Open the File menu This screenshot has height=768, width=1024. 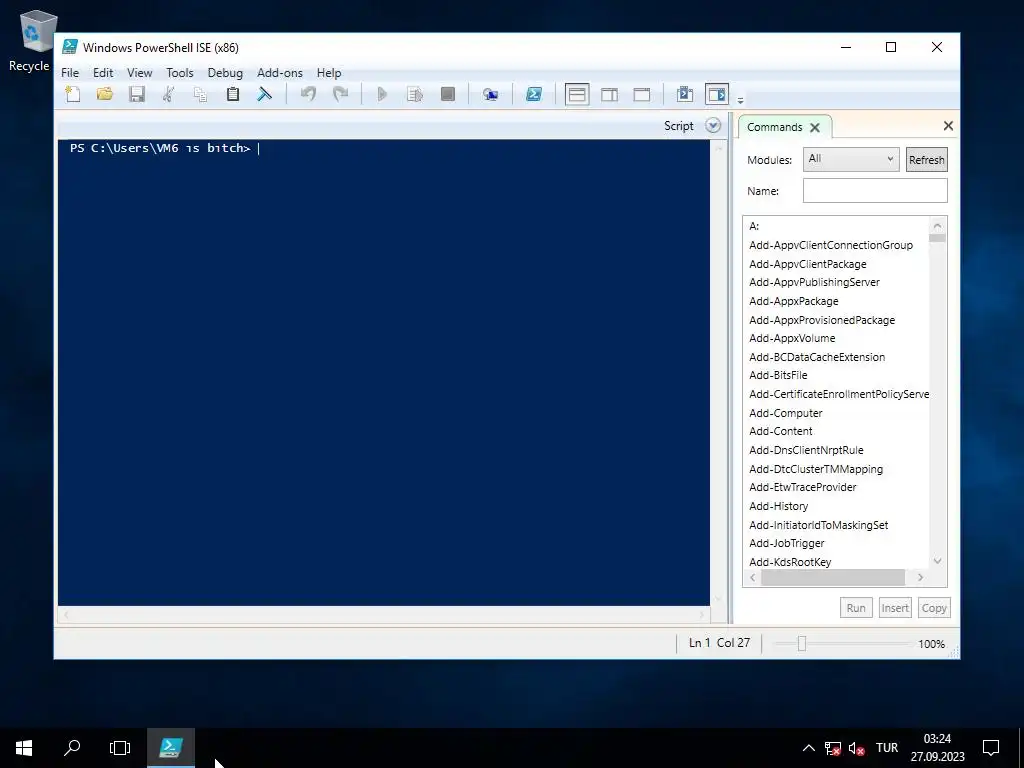(70, 72)
